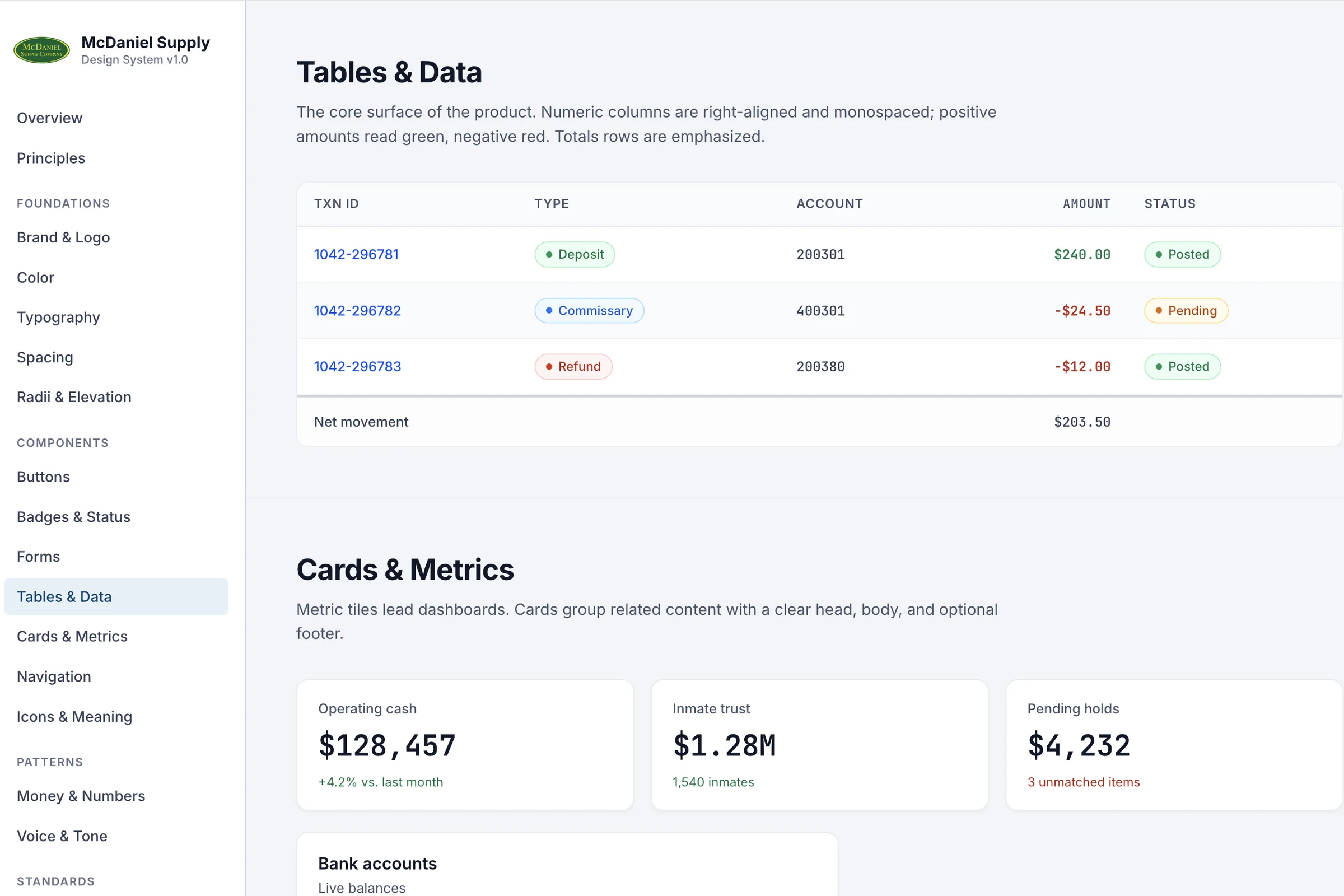The width and height of the screenshot is (1344, 896).
Task: Select the Inmate trust metric card
Action: coord(819,745)
